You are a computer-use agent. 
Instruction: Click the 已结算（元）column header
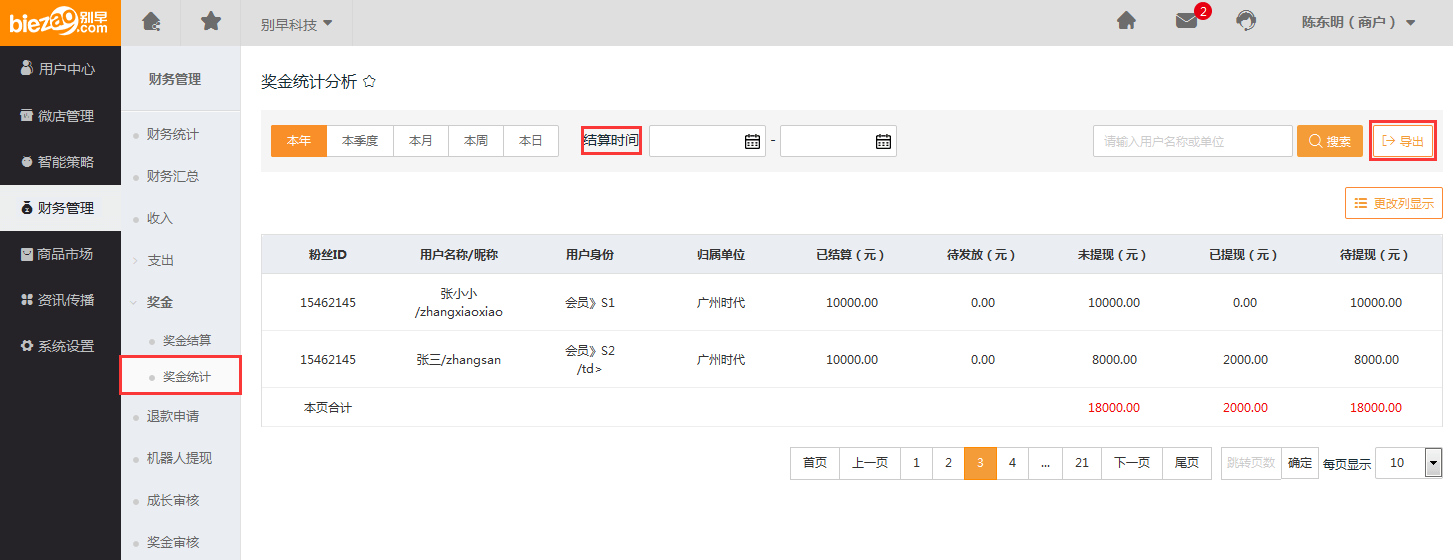852,255
